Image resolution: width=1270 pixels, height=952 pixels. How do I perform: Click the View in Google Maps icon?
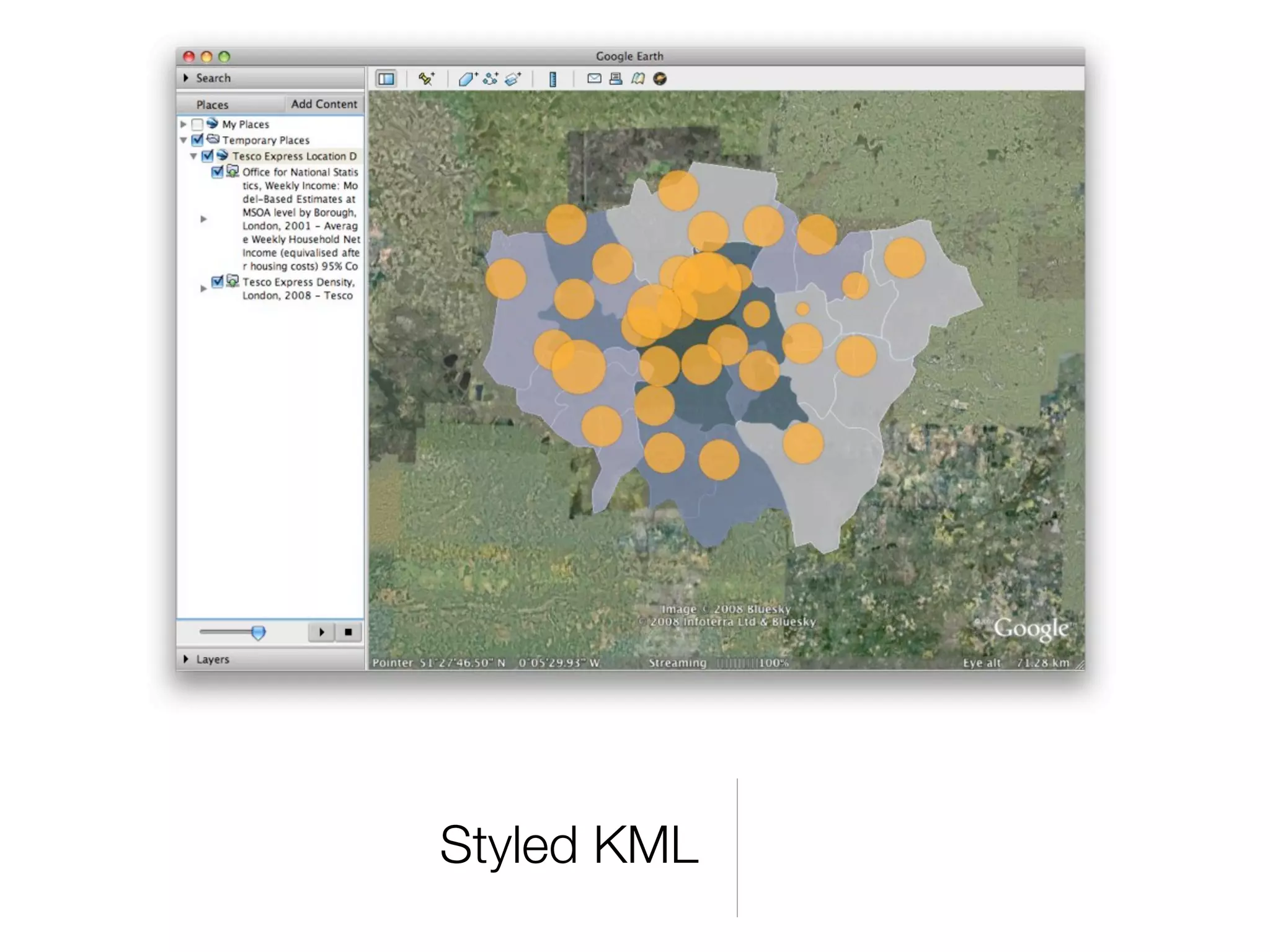pyautogui.click(x=637, y=79)
